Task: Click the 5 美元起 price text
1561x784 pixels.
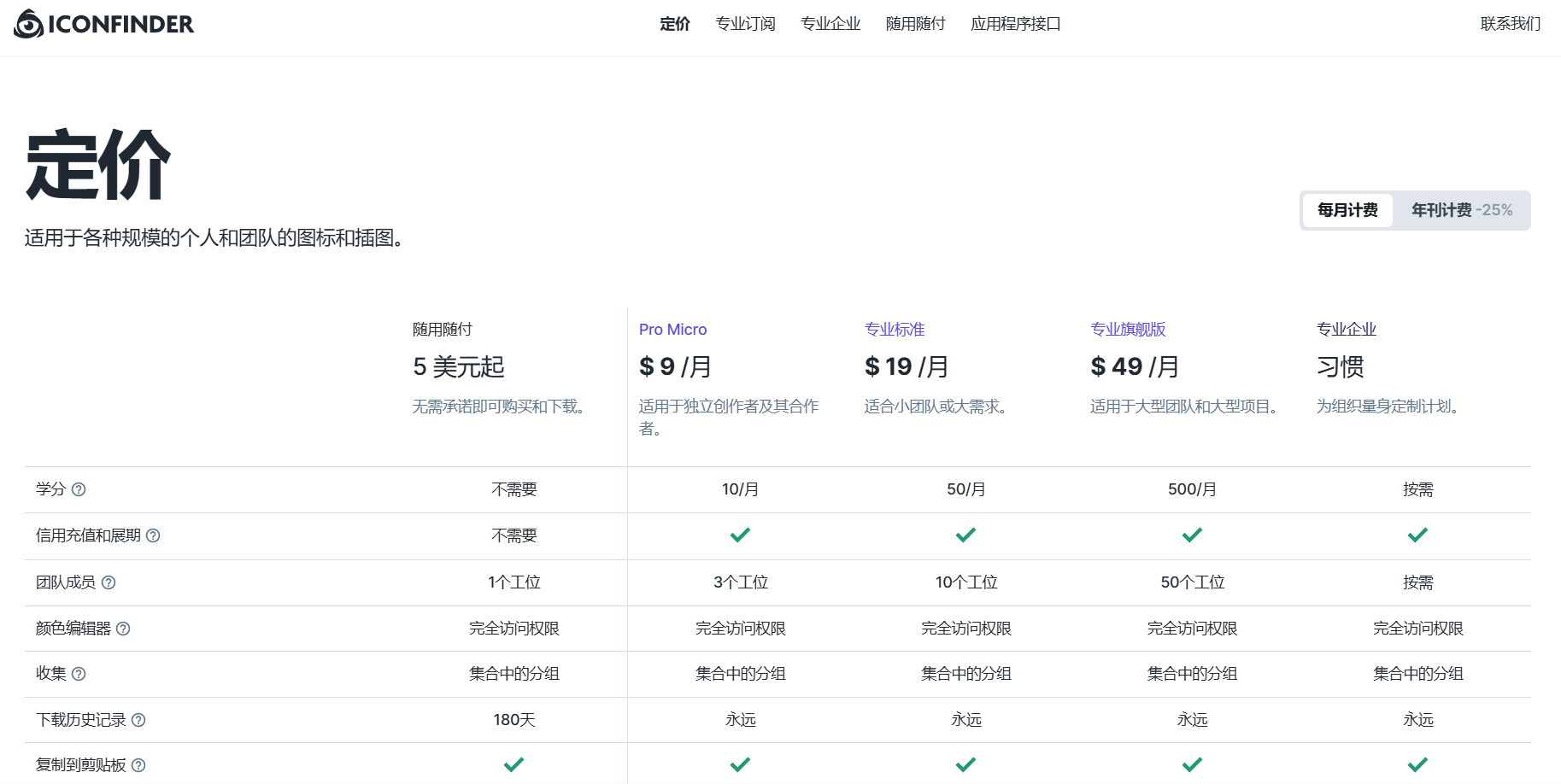Action: (459, 367)
